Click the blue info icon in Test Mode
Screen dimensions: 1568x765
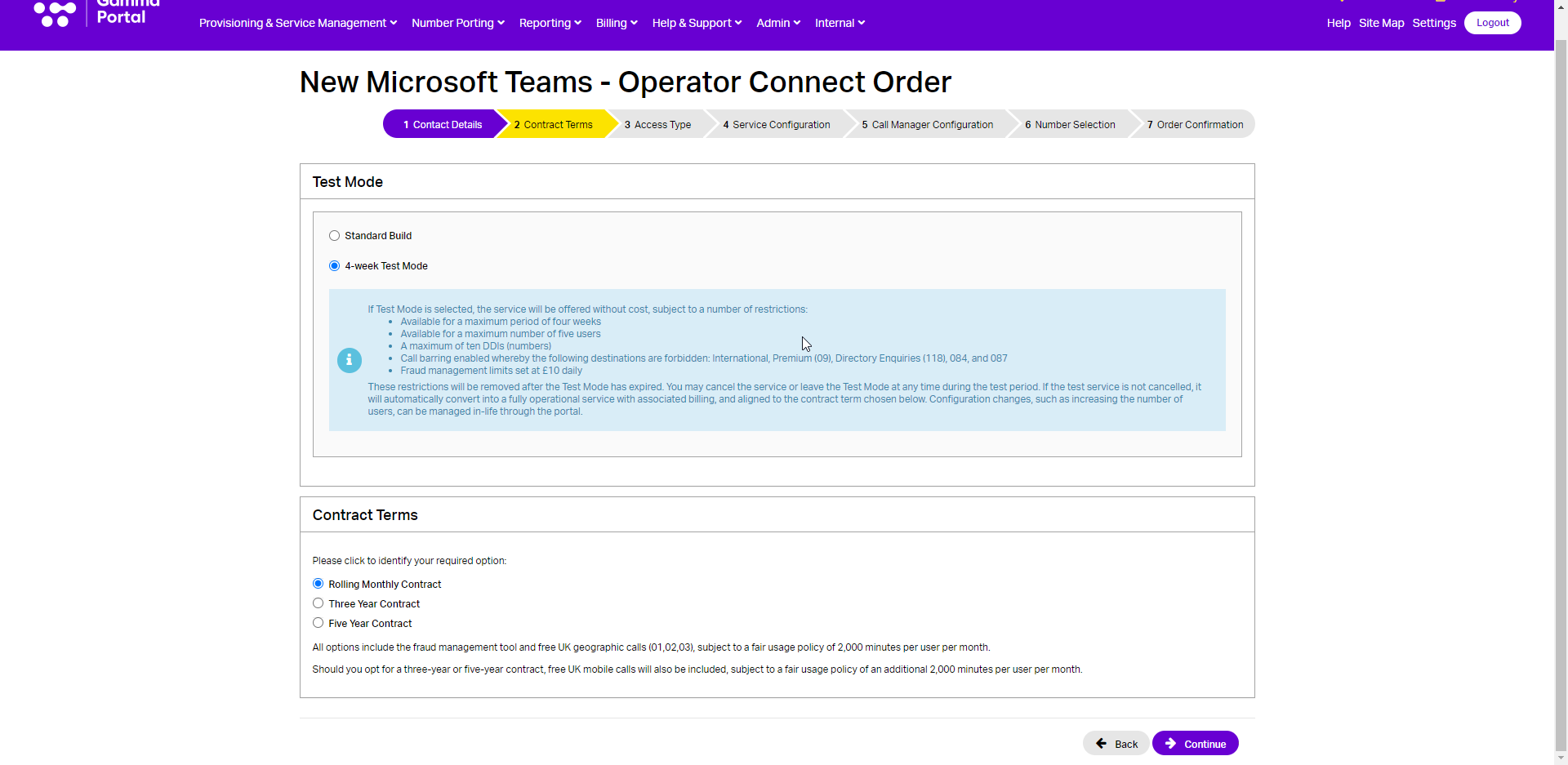click(x=350, y=360)
